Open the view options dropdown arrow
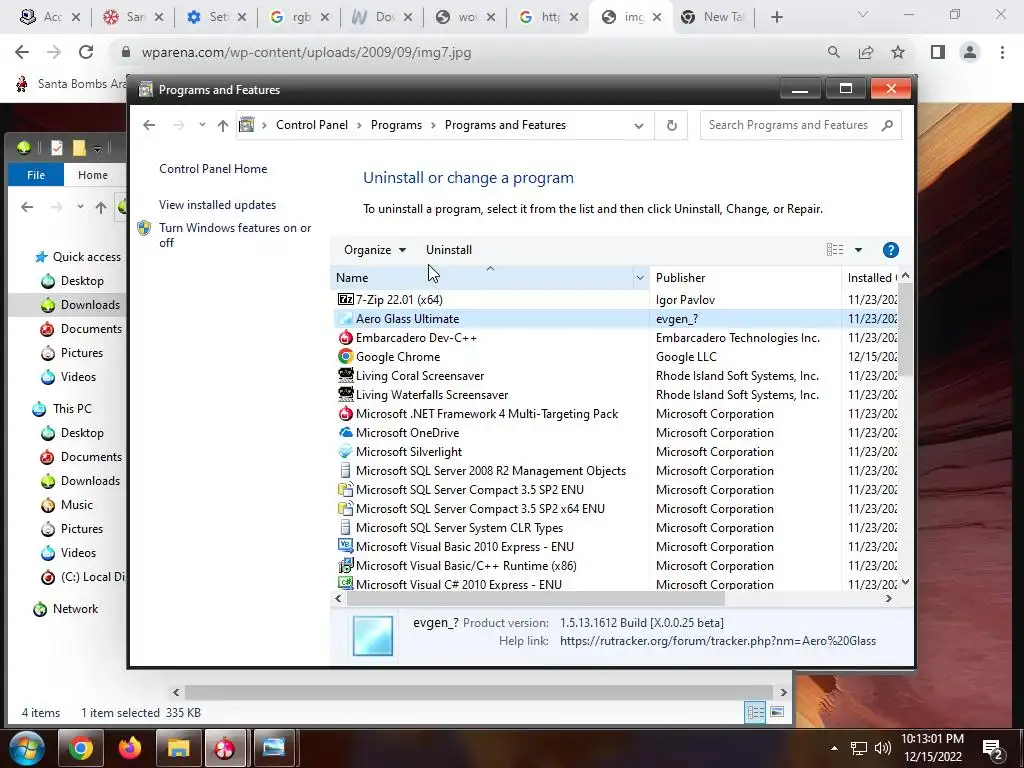 coord(858,250)
